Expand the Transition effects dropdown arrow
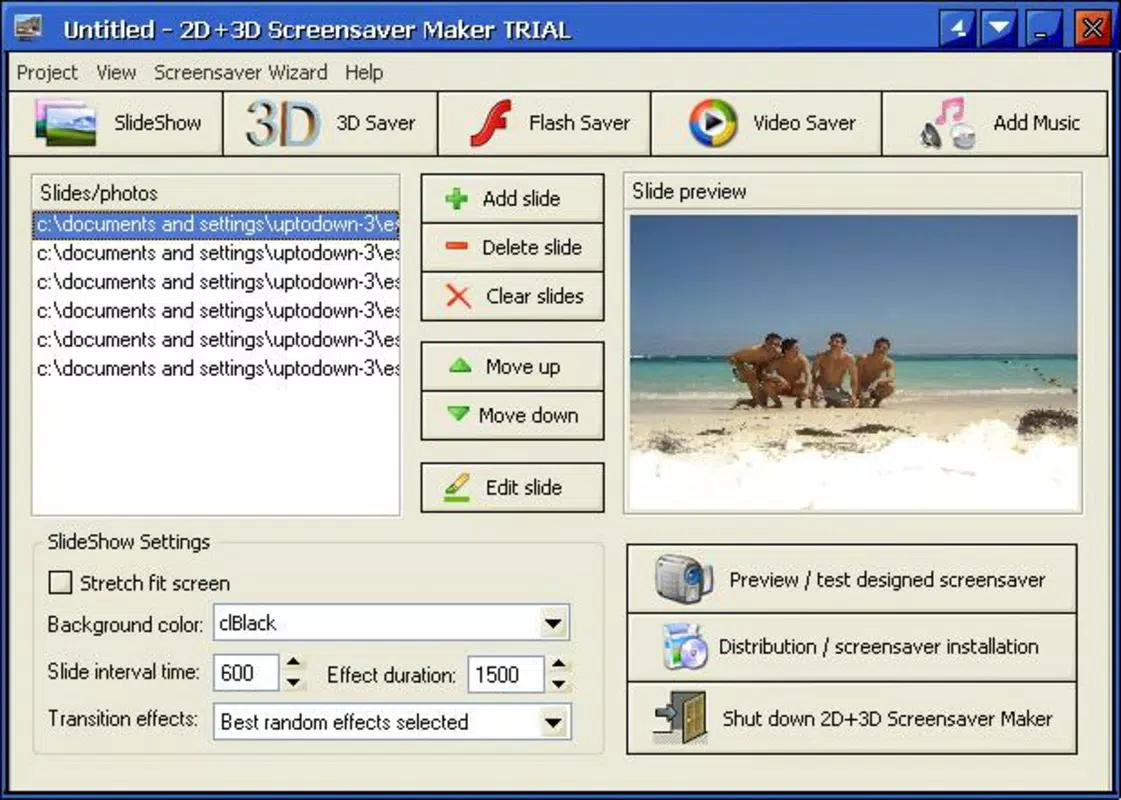 (553, 722)
